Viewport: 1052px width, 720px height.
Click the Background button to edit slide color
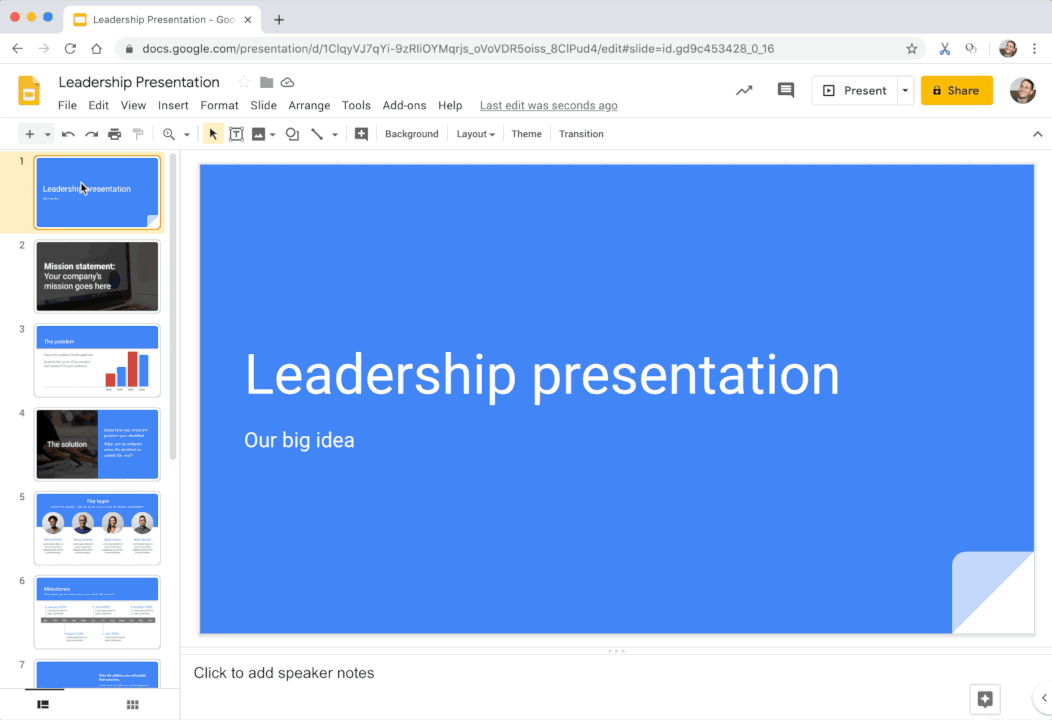pos(411,133)
